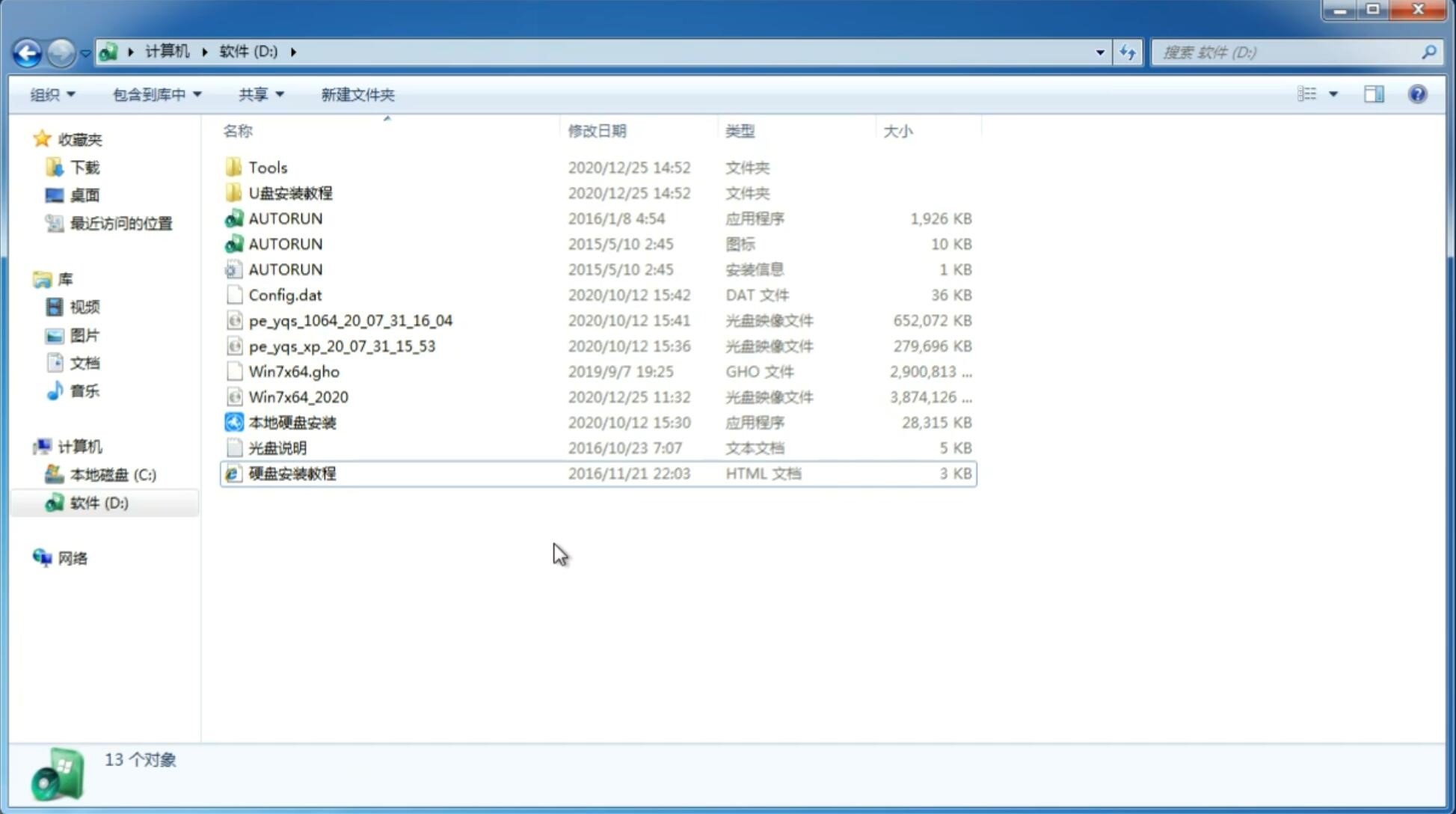Open the Tools folder

coord(266,167)
